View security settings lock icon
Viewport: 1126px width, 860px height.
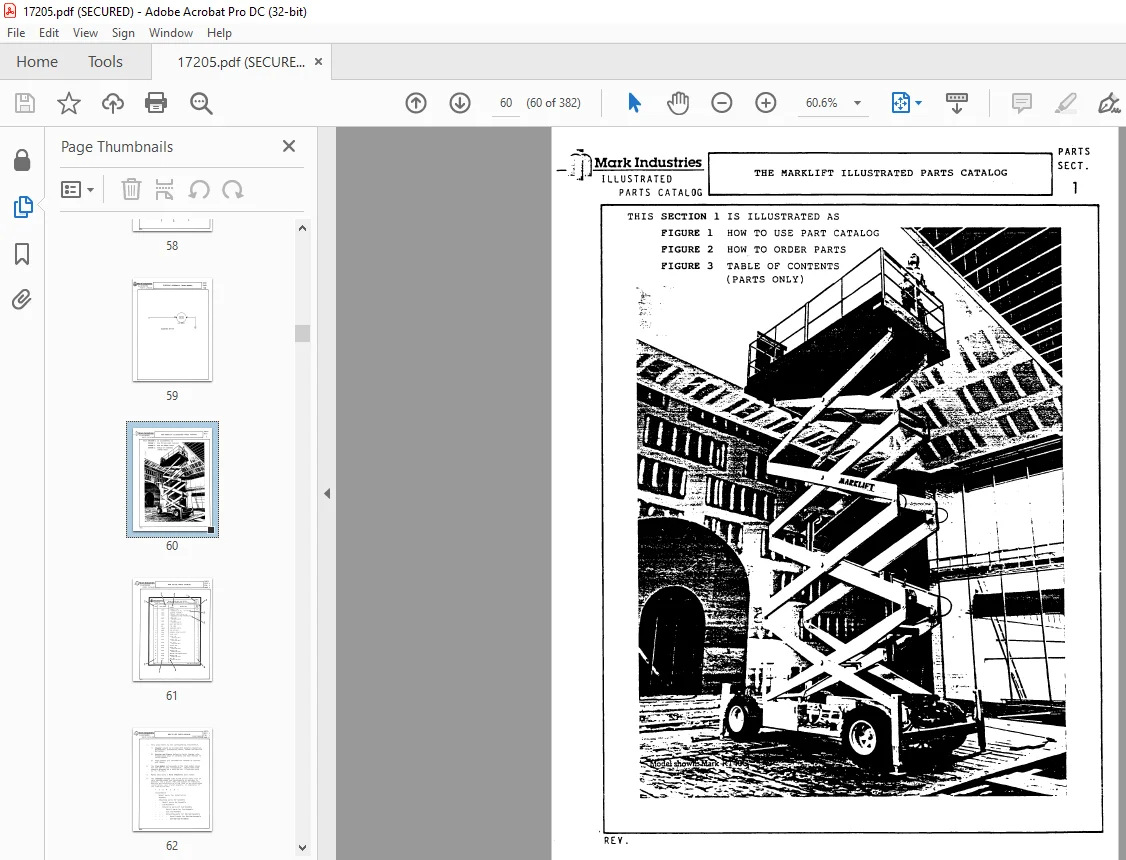(x=22, y=160)
